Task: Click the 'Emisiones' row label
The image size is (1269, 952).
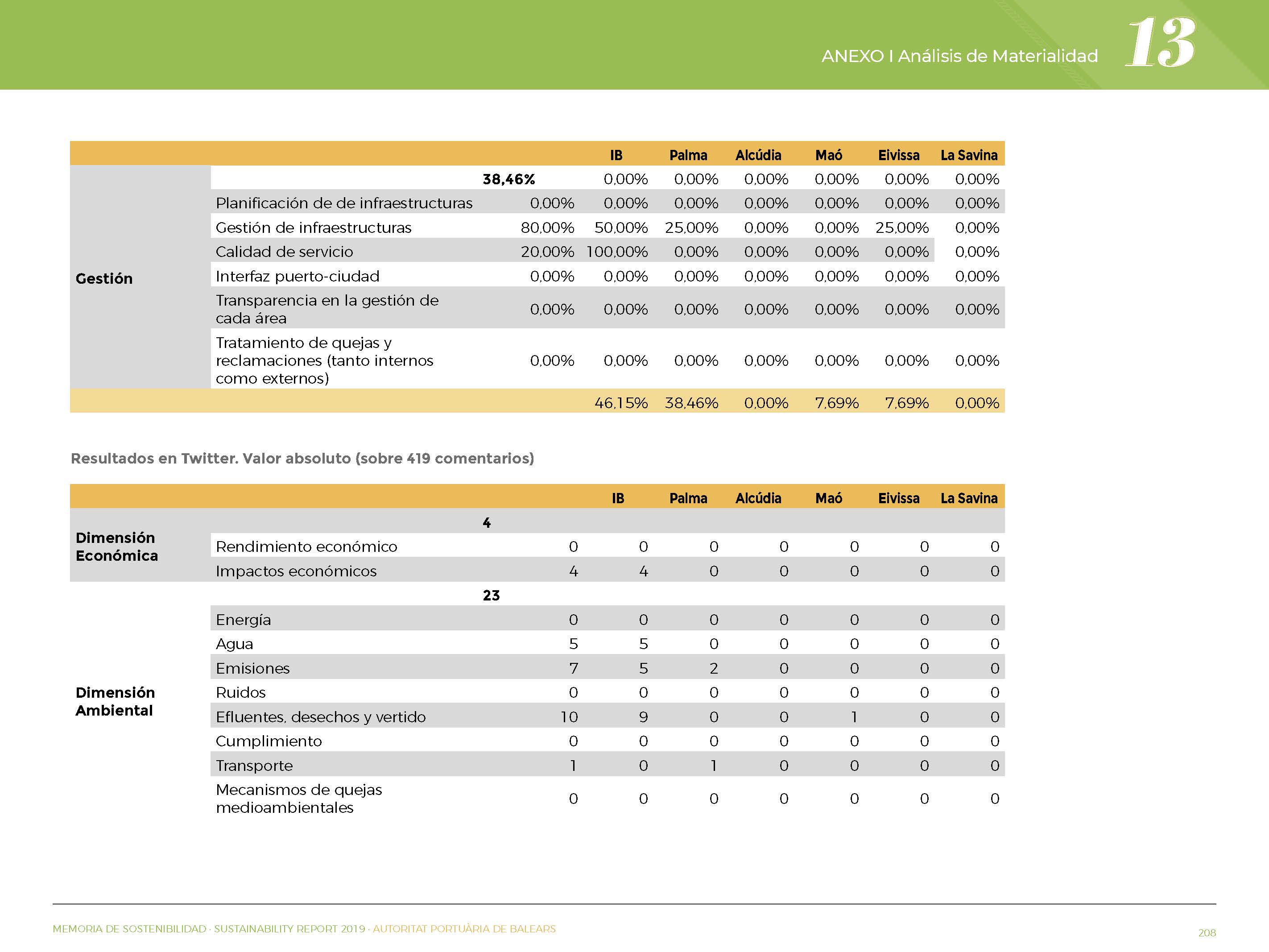Action: click(x=252, y=669)
